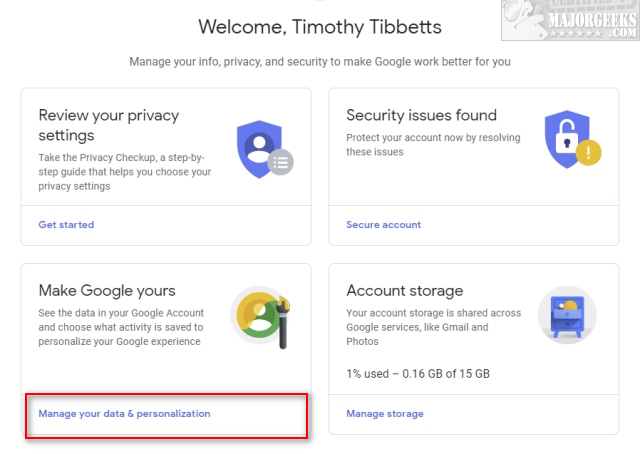Click the Make Google yours heading
Image resolution: width=640 pixels, height=454 pixels.
(107, 291)
